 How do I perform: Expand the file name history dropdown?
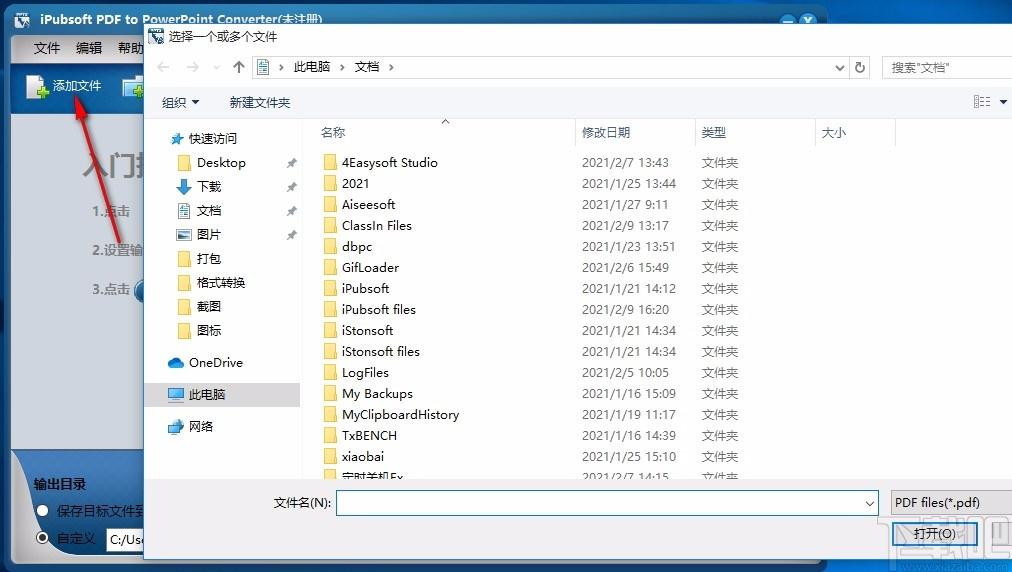pyautogui.click(x=870, y=503)
